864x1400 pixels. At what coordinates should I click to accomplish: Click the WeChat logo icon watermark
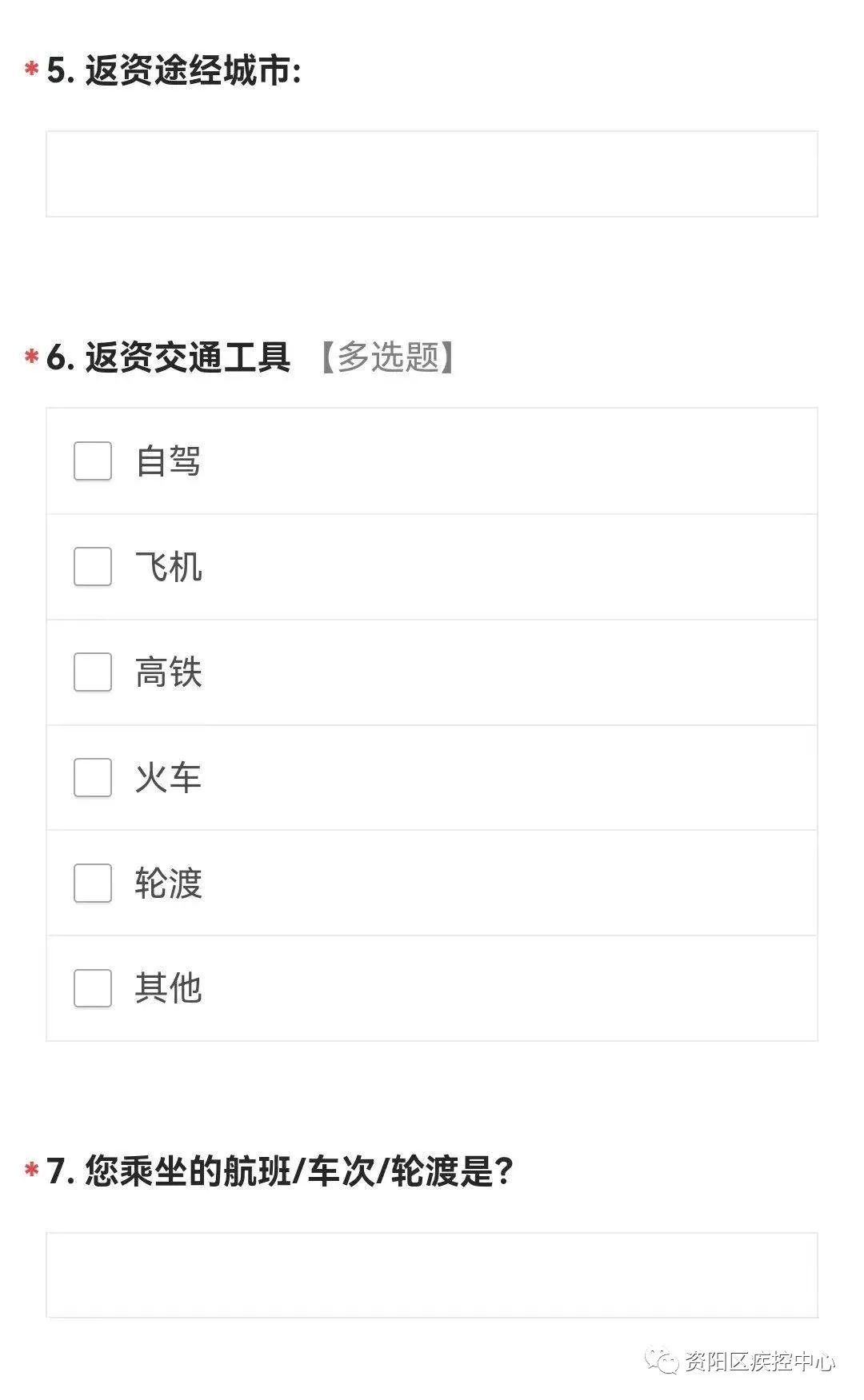pos(662,1360)
